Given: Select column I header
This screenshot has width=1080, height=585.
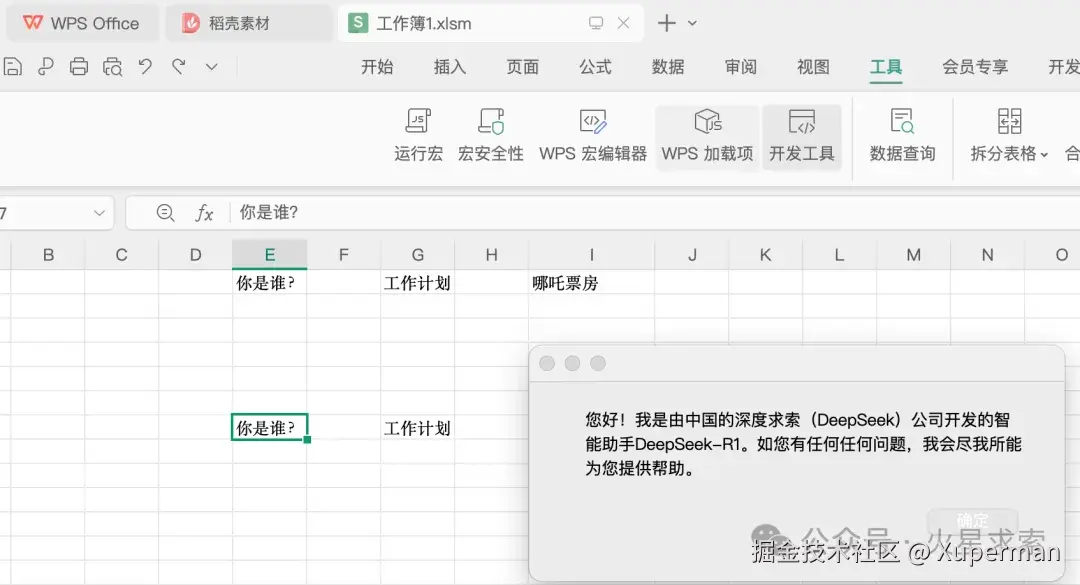Looking at the screenshot, I should click(x=592, y=255).
